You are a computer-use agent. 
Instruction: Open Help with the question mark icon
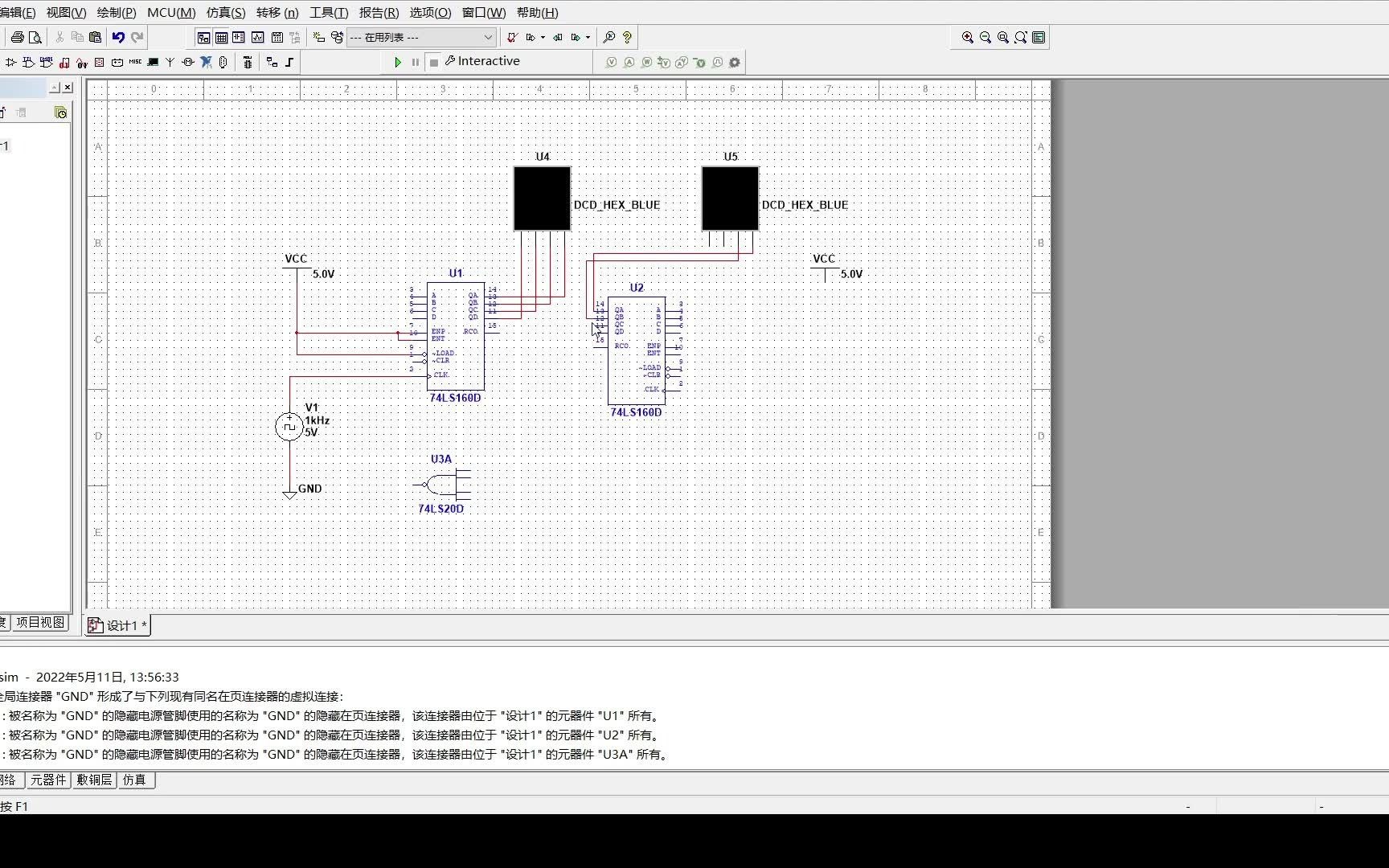tap(627, 37)
